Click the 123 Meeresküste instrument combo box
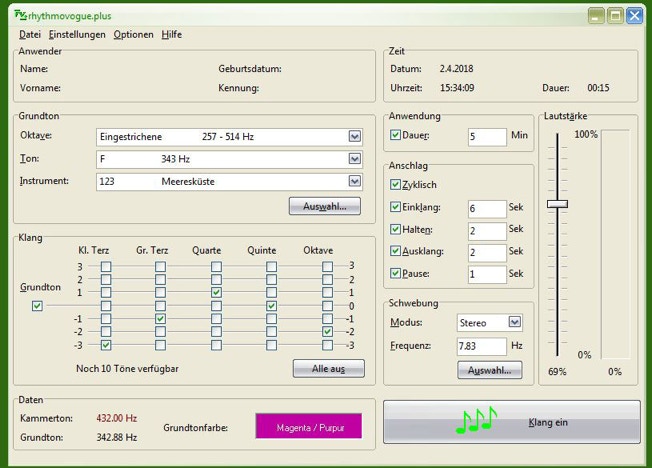This screenshot has width=652, height=468. coord(229,182)
